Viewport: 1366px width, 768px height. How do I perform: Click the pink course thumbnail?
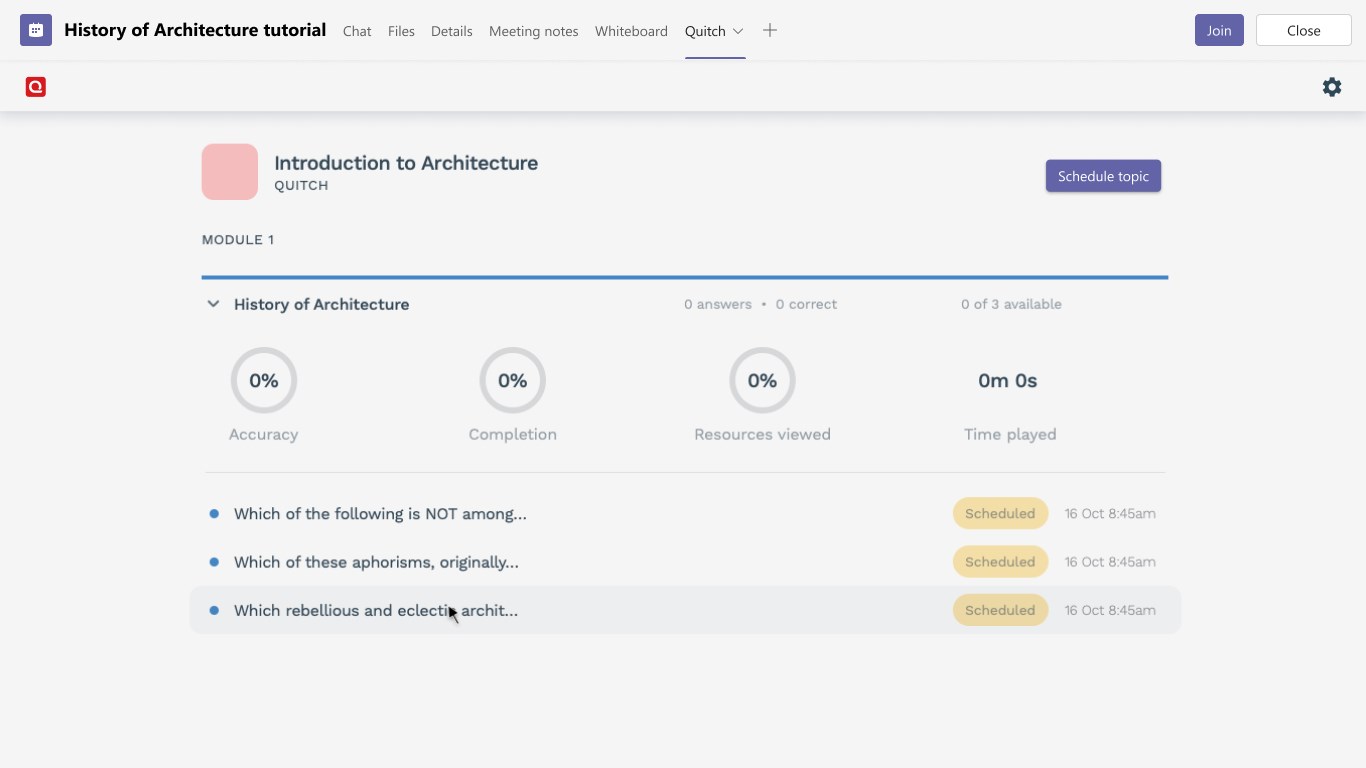pyautogui.click(x=230, y=172)
